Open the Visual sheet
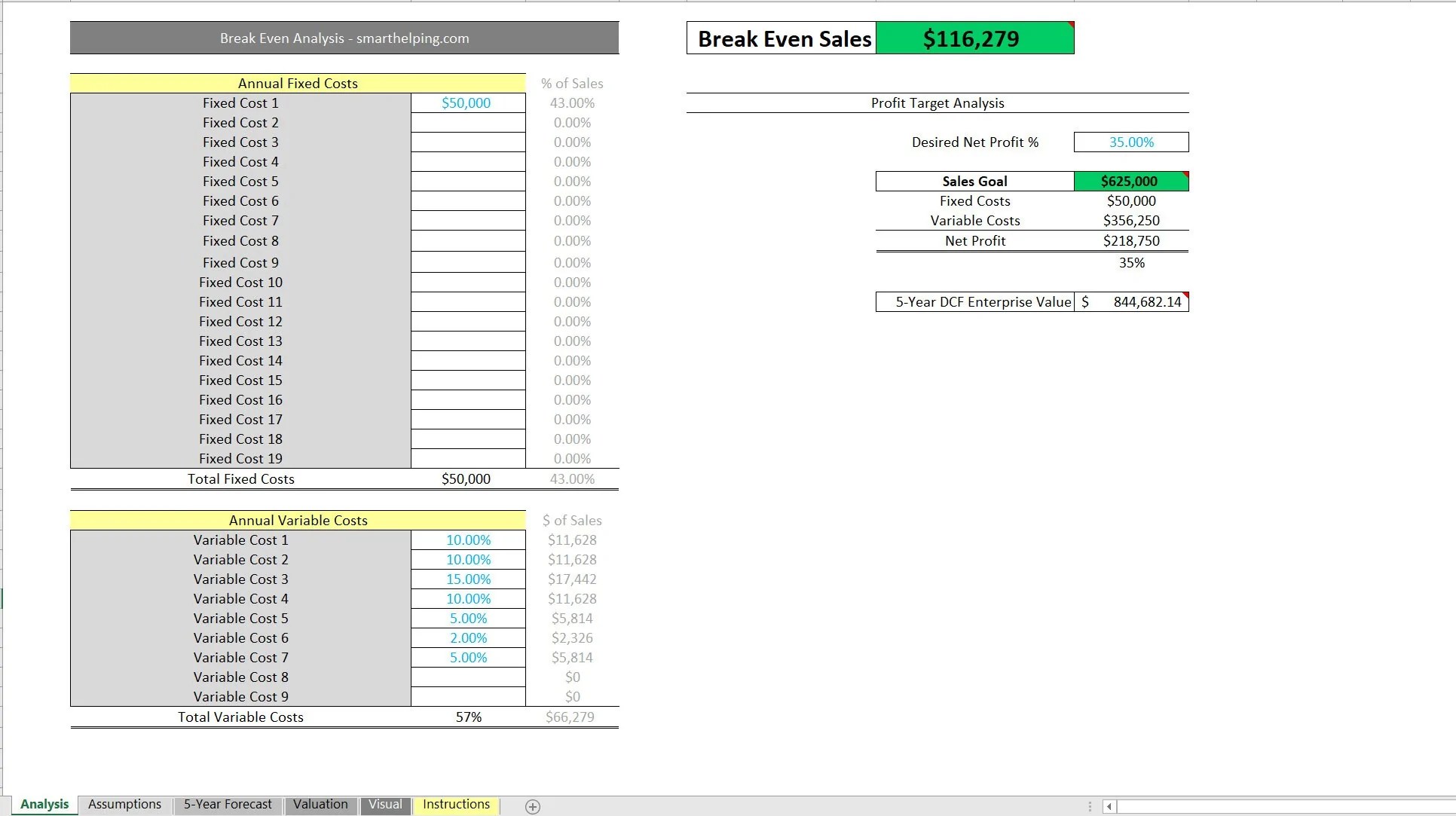 (x=385, y=805)
